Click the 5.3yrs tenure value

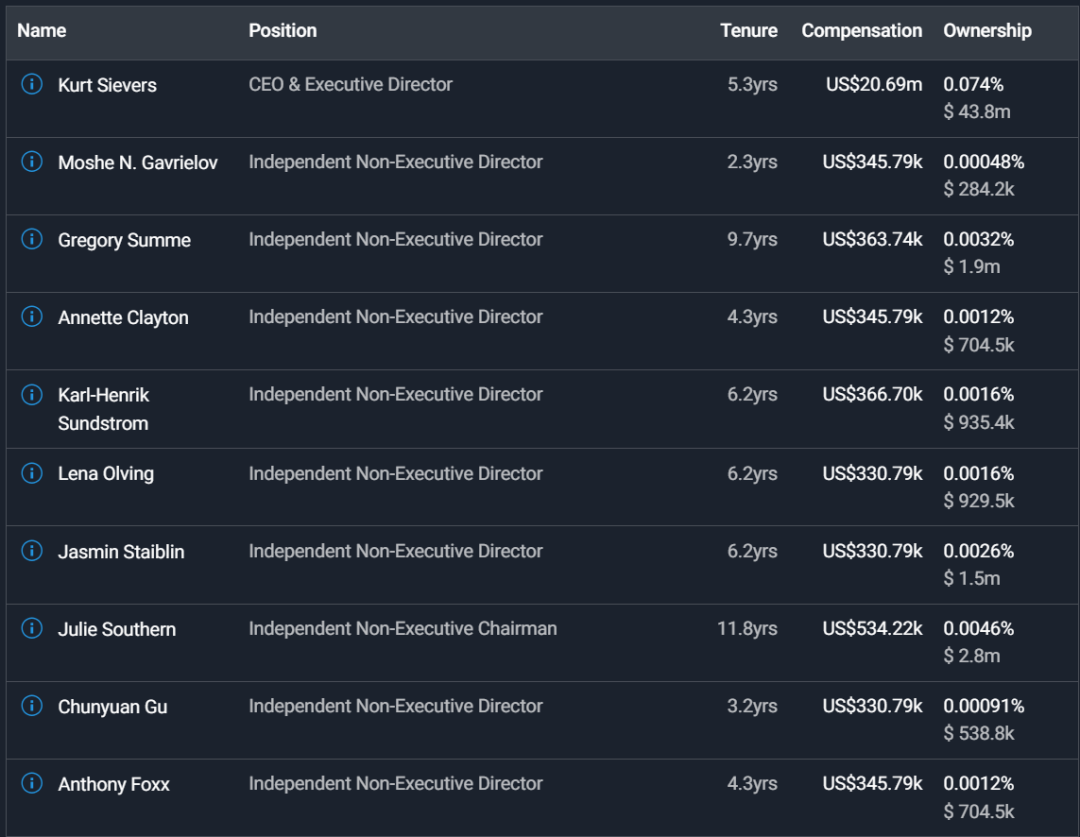(752, 84)
